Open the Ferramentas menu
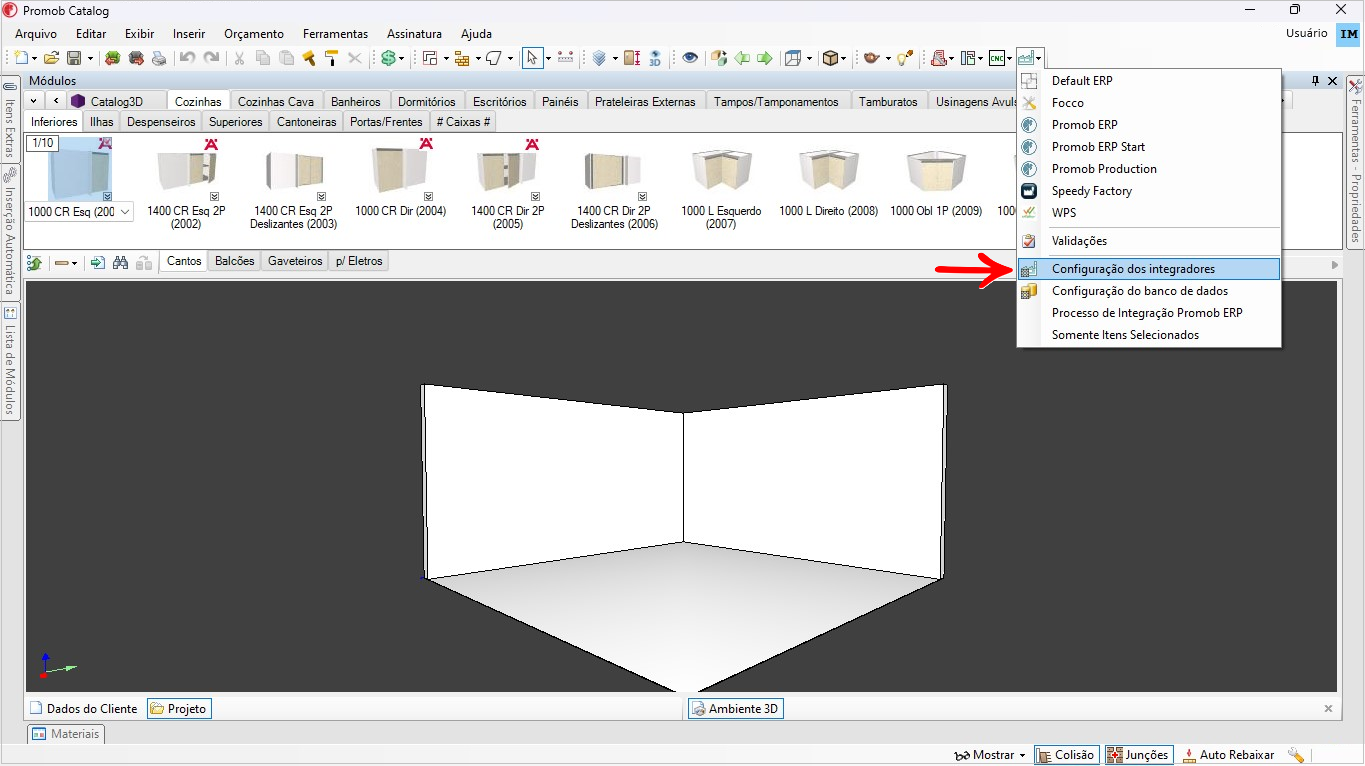The height and width of the screenshot is (766, 1365). pos(335,34)
